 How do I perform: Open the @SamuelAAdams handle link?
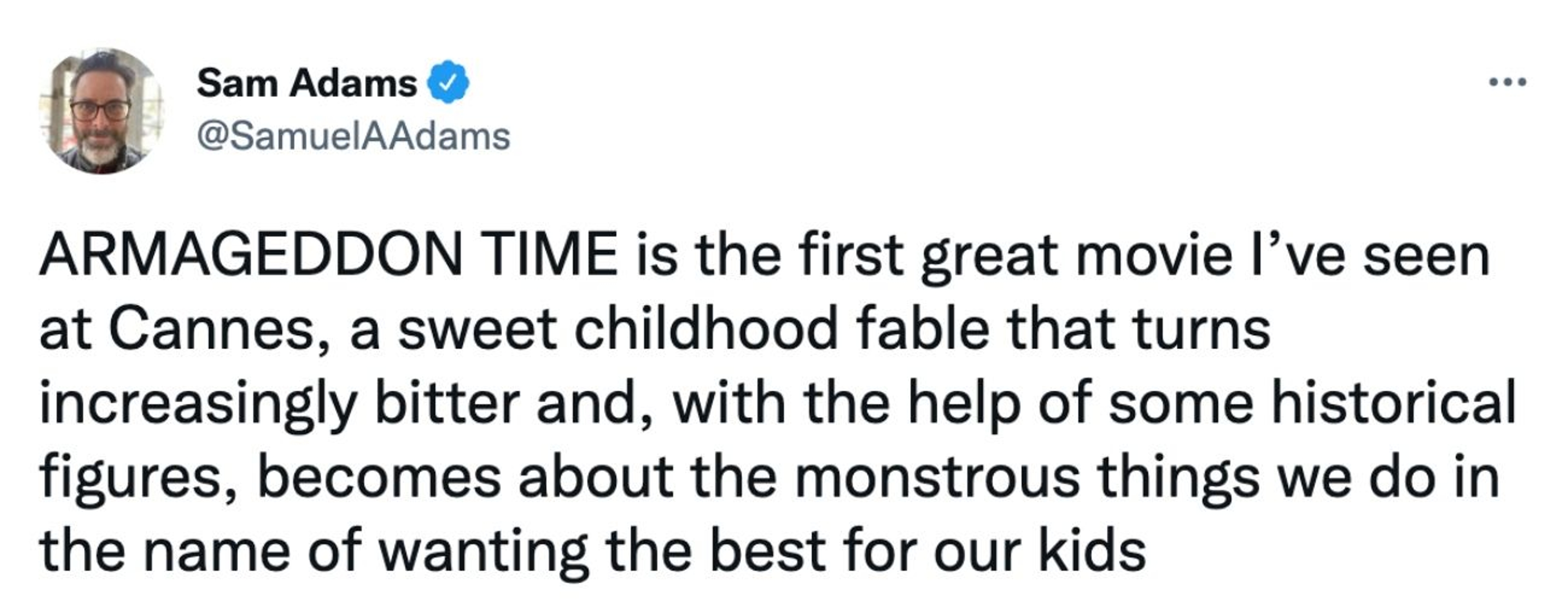click(353, 136)
